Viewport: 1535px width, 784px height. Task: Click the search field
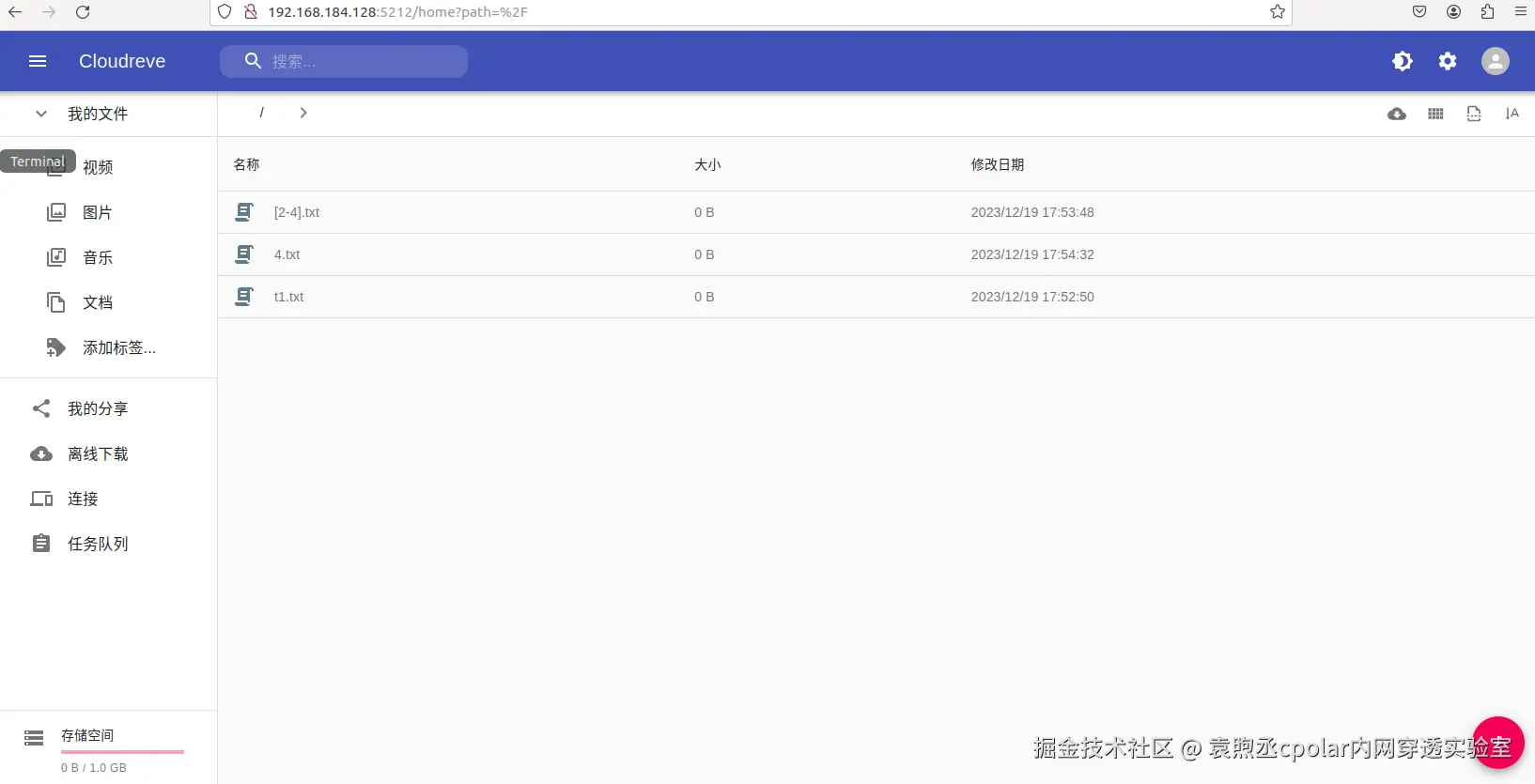344,61
